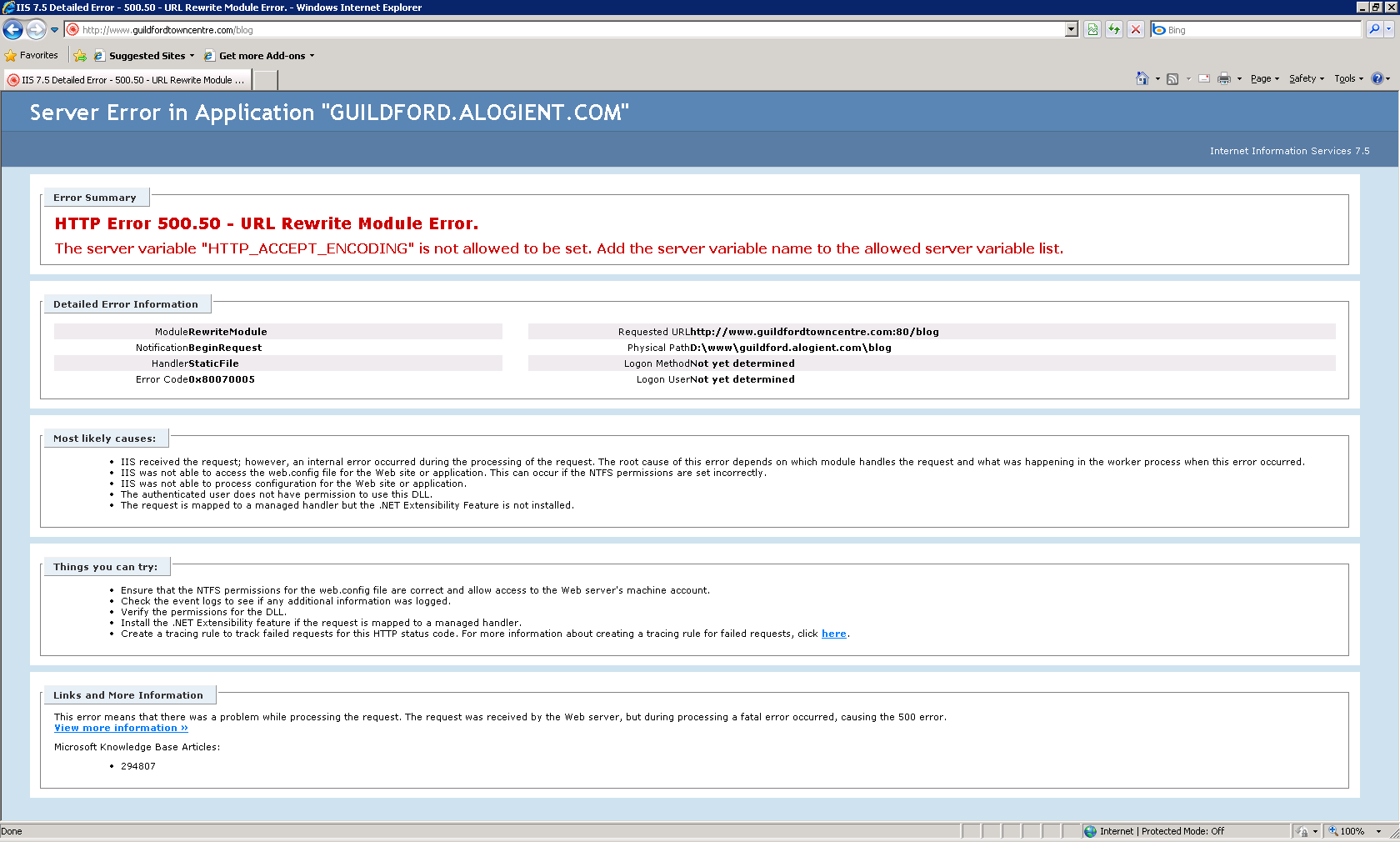Open the recent pages dropdown arrow
The width and height of the screenshot is (1400, 842).
click(x=54, y=30)
